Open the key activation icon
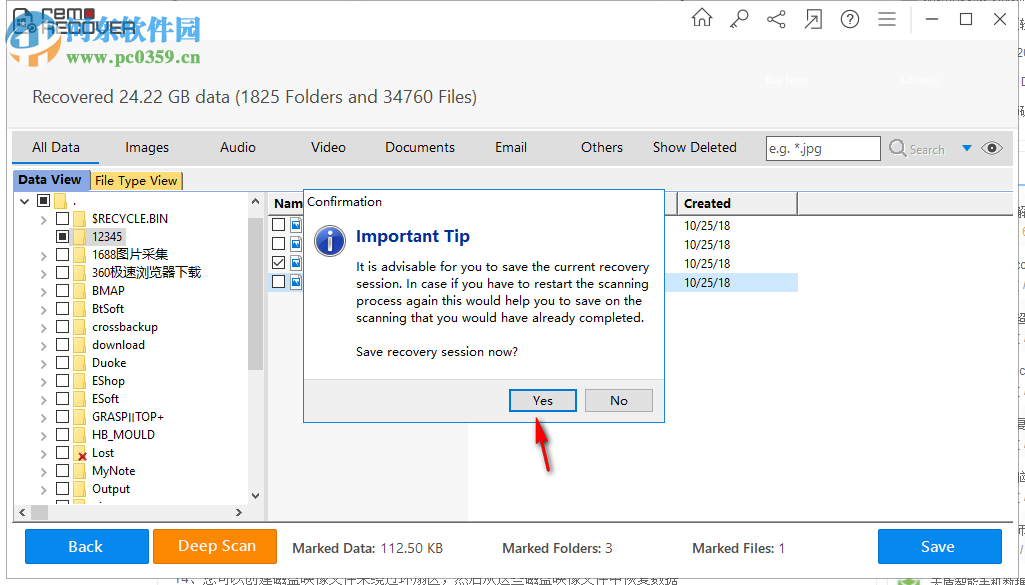 point(739,19)
